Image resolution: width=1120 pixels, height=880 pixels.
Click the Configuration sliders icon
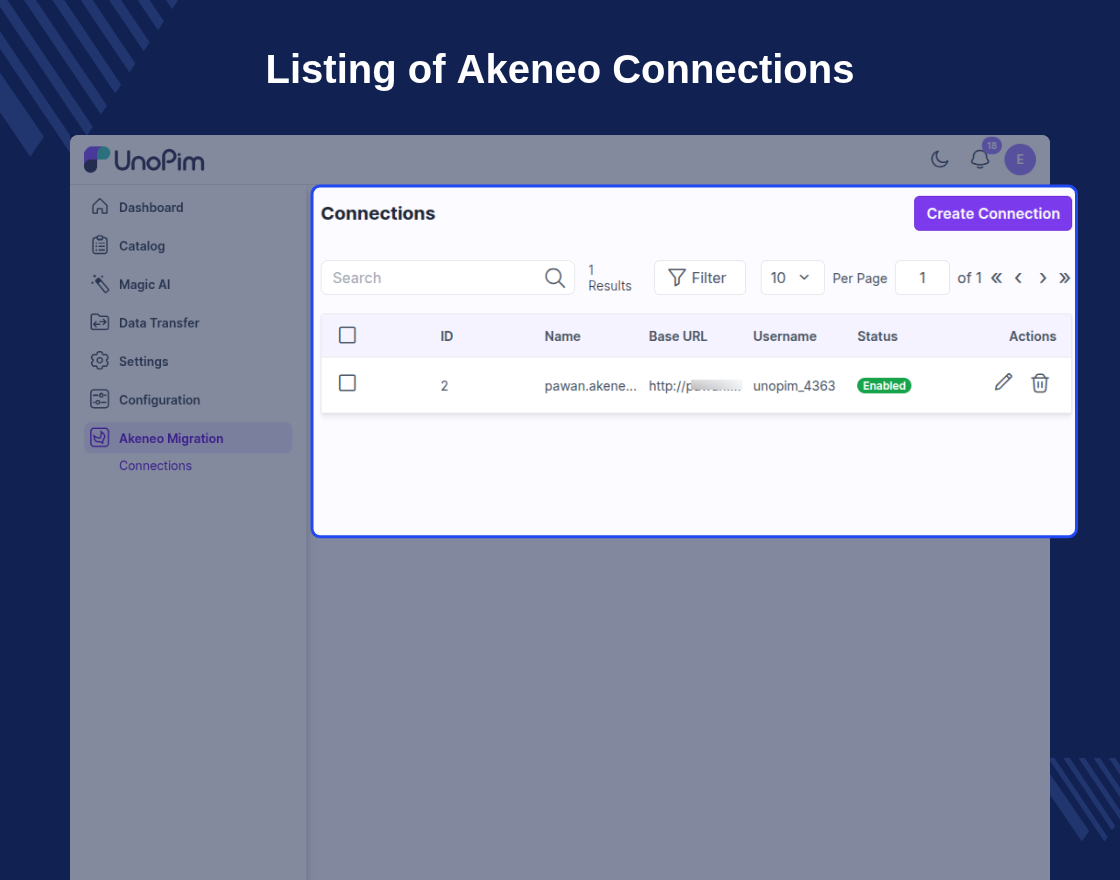pos(100,399)
